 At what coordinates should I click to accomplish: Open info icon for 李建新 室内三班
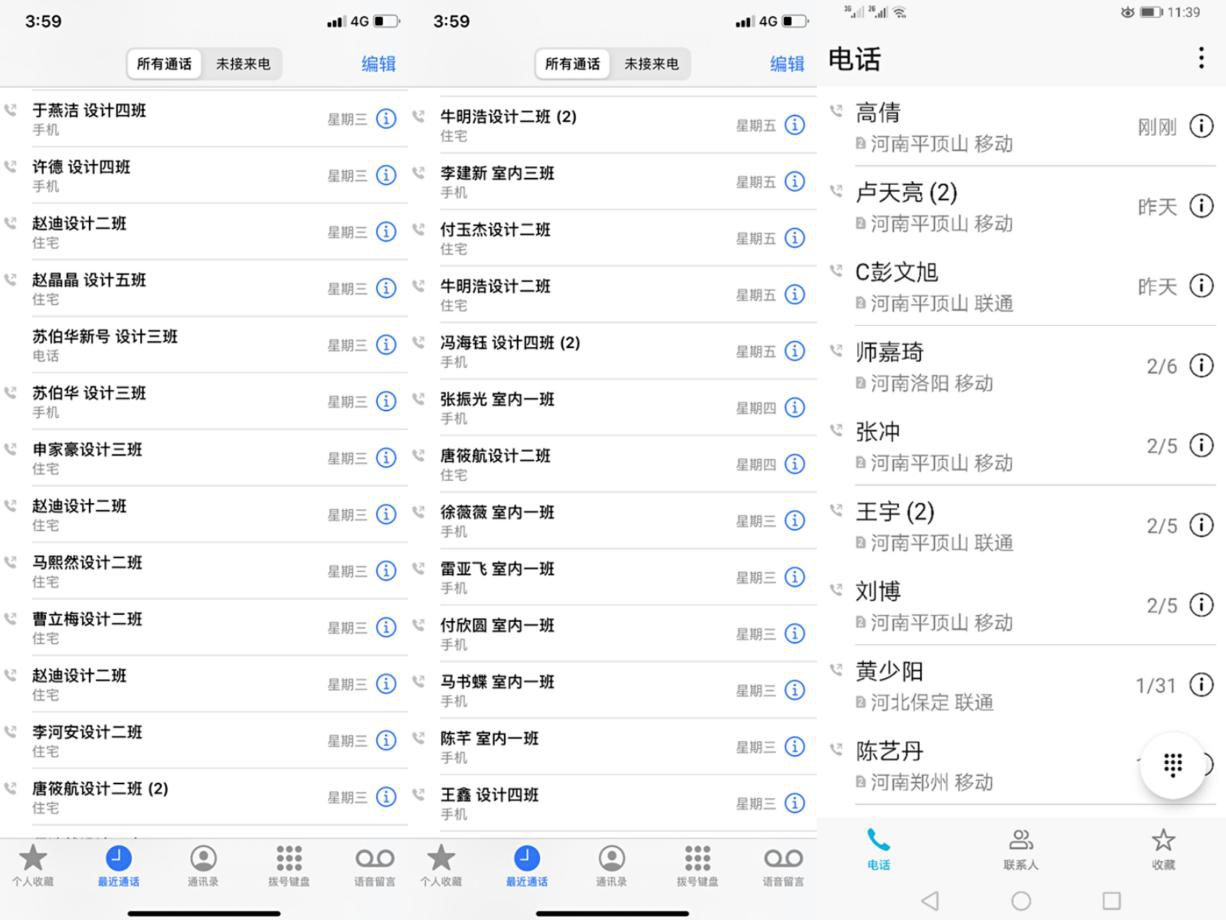tap(795, 181)
